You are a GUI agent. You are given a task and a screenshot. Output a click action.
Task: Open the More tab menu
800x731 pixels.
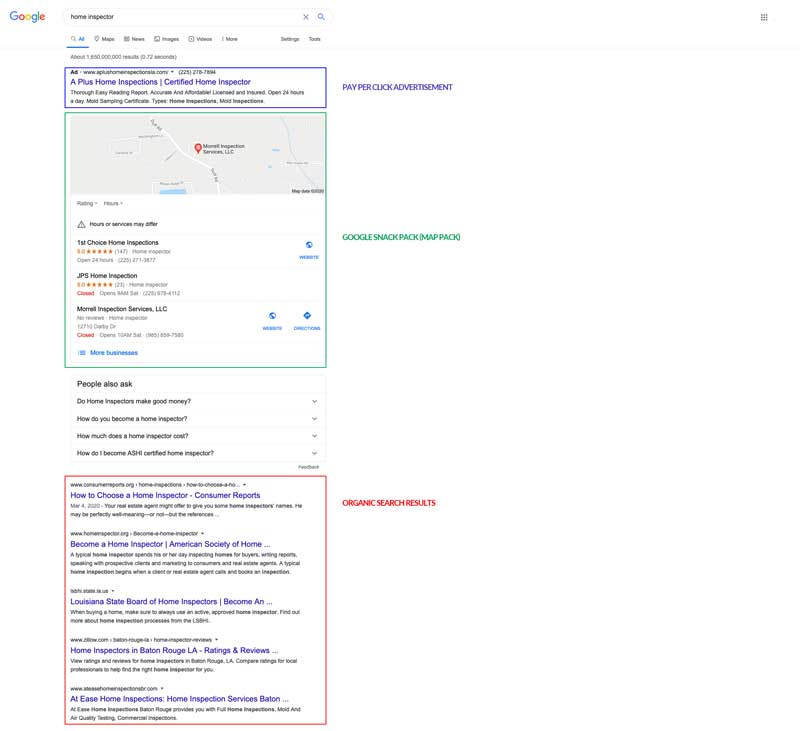(230, 39)
